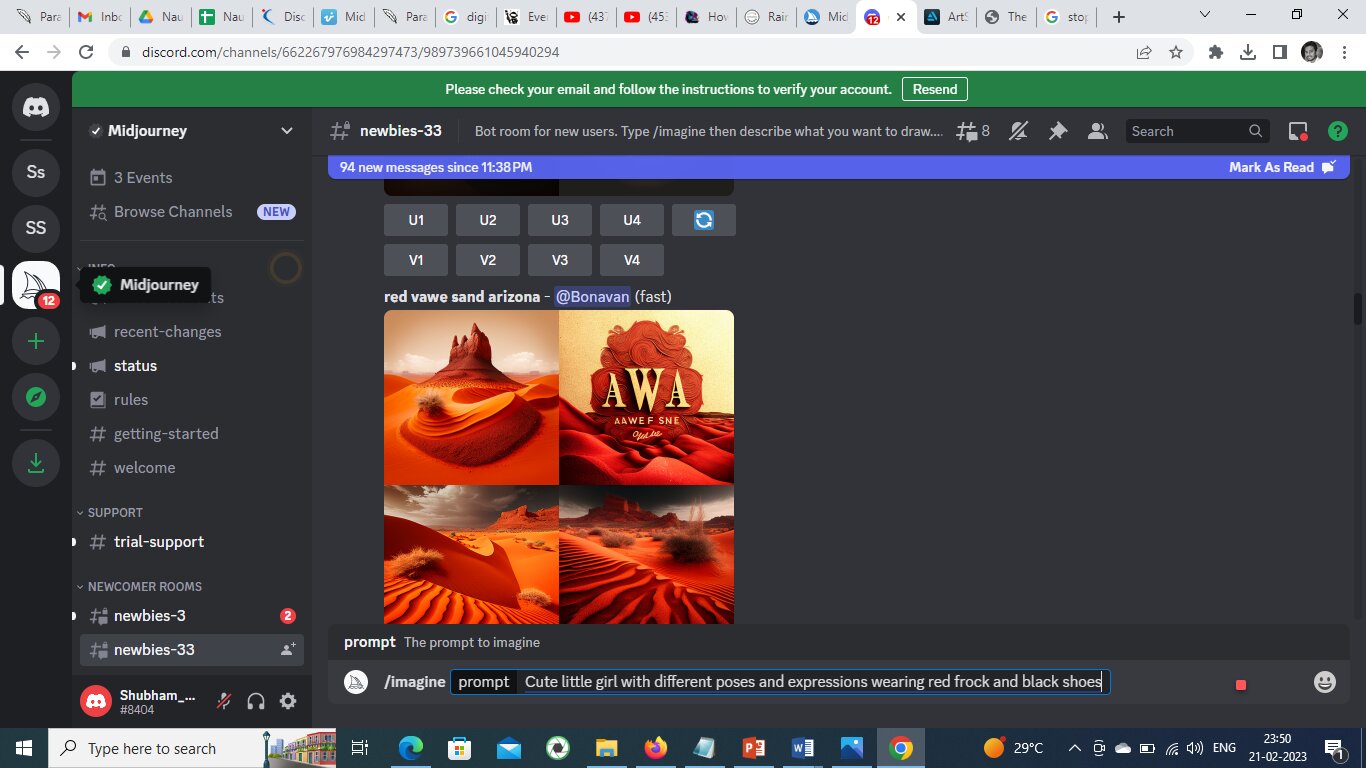Switch to the newbies-3 channel
Viewport: 1366px width, 768px height.
click(149, 615)
